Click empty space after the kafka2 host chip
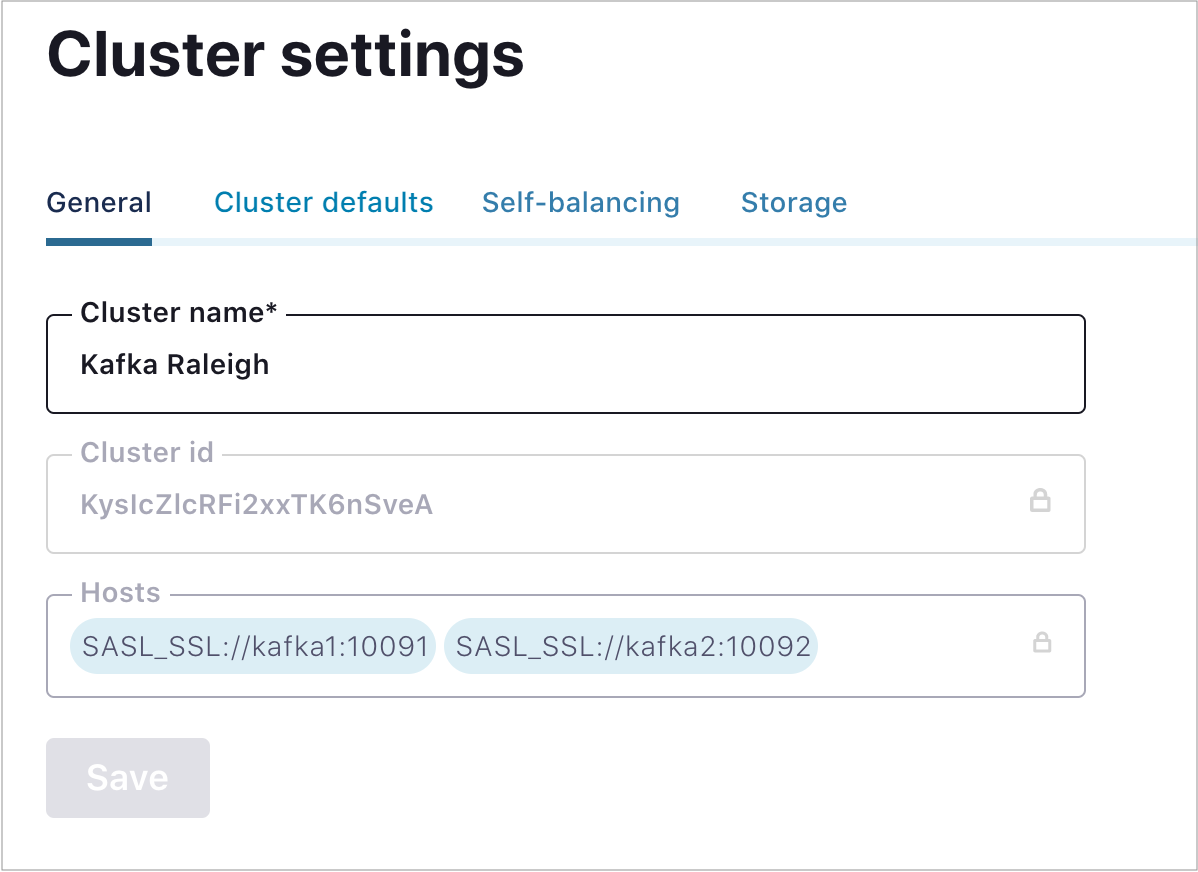Image resolution: width=1198 pixels, height=872 pixels. pyautogui.click(x=920, y=647)
